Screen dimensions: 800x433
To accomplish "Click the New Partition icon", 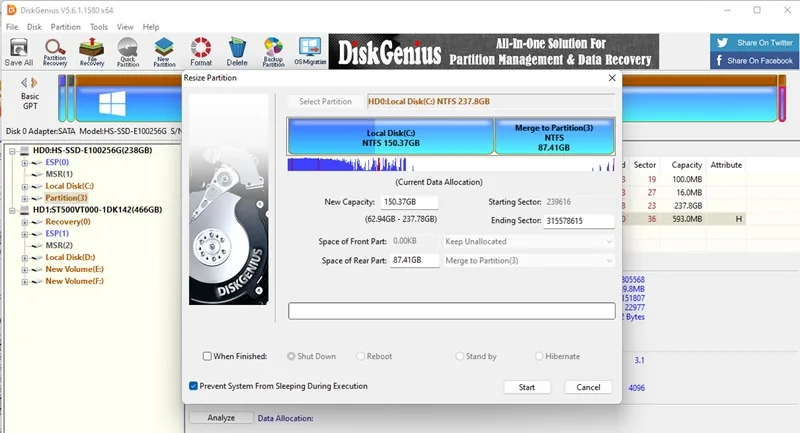I will pyautogui.click(x=164, y=52).
